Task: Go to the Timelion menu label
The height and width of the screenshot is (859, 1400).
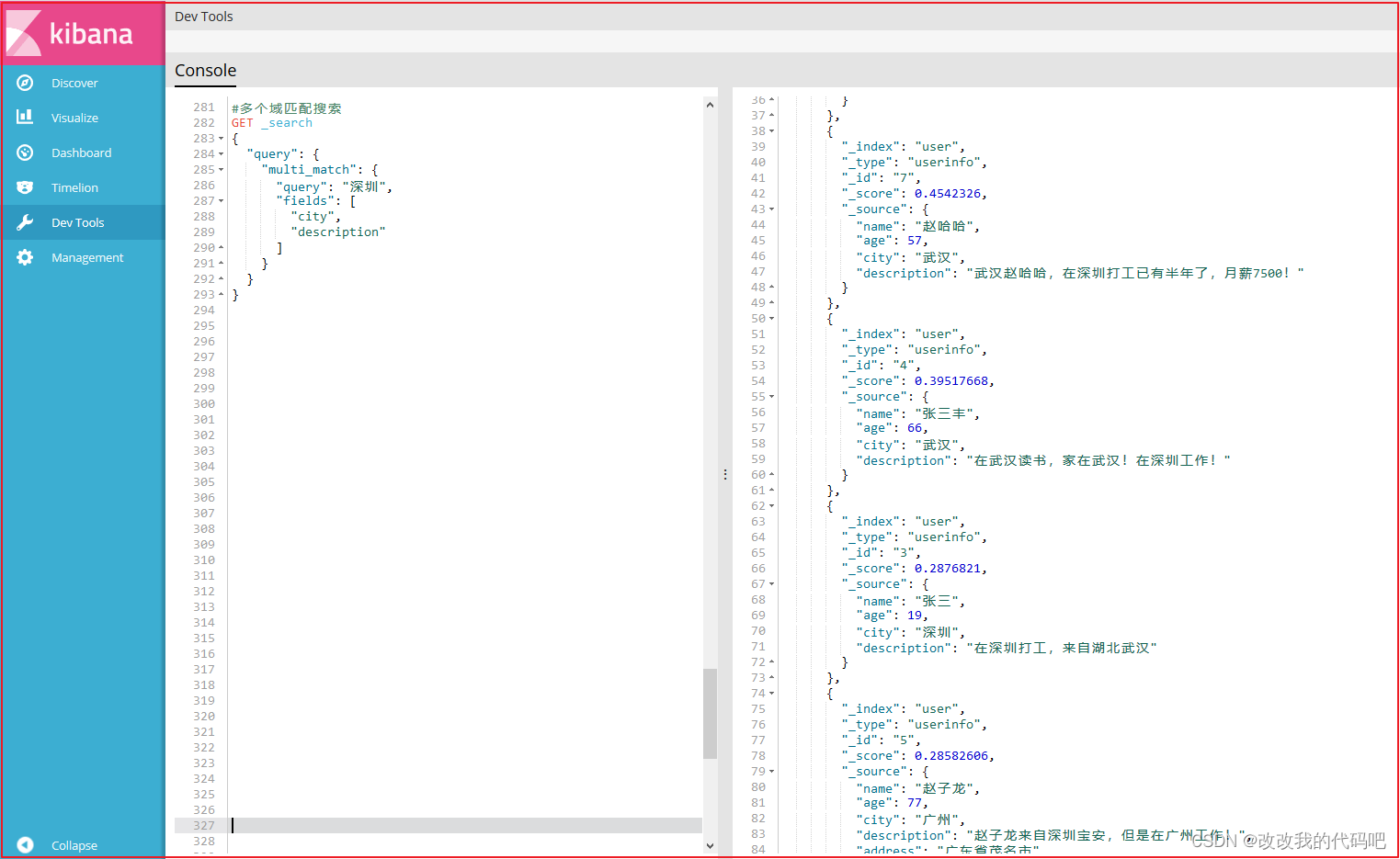Action: 74,187
